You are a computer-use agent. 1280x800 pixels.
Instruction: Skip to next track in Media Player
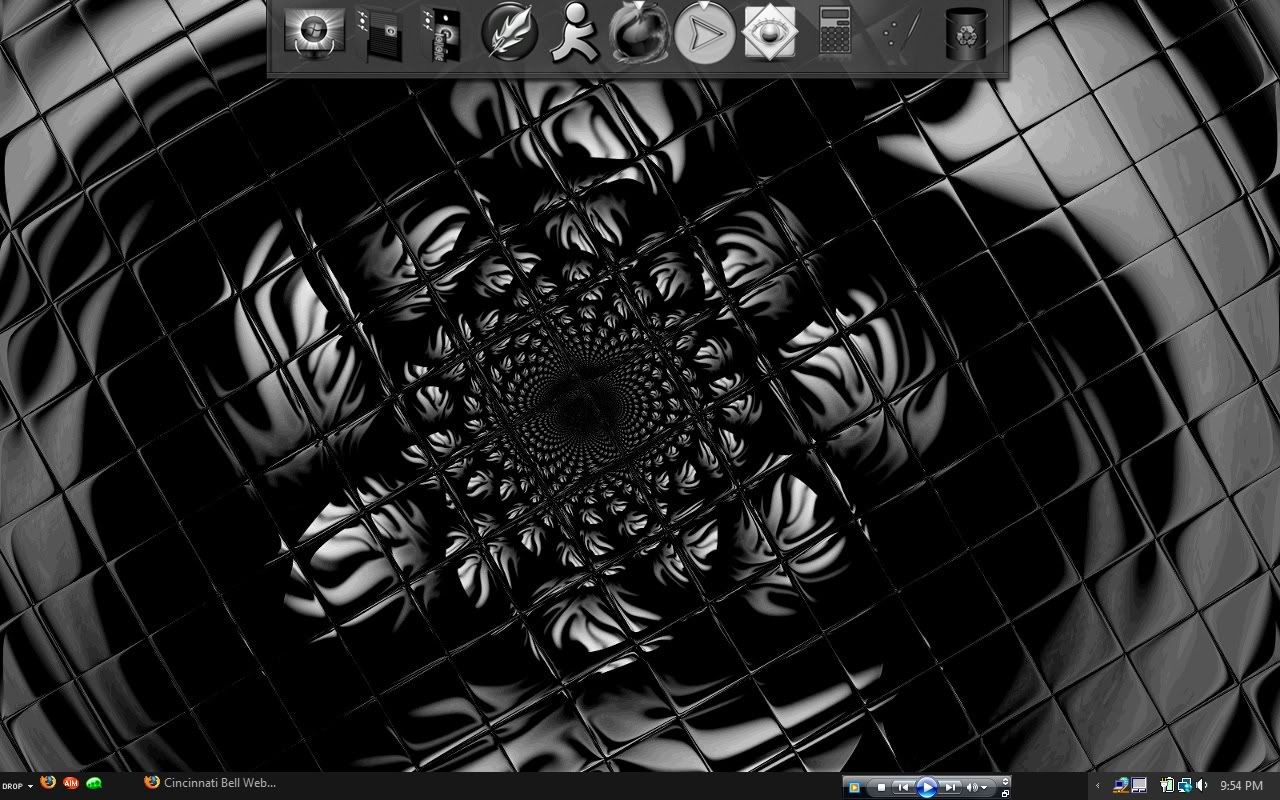point(950,787)
